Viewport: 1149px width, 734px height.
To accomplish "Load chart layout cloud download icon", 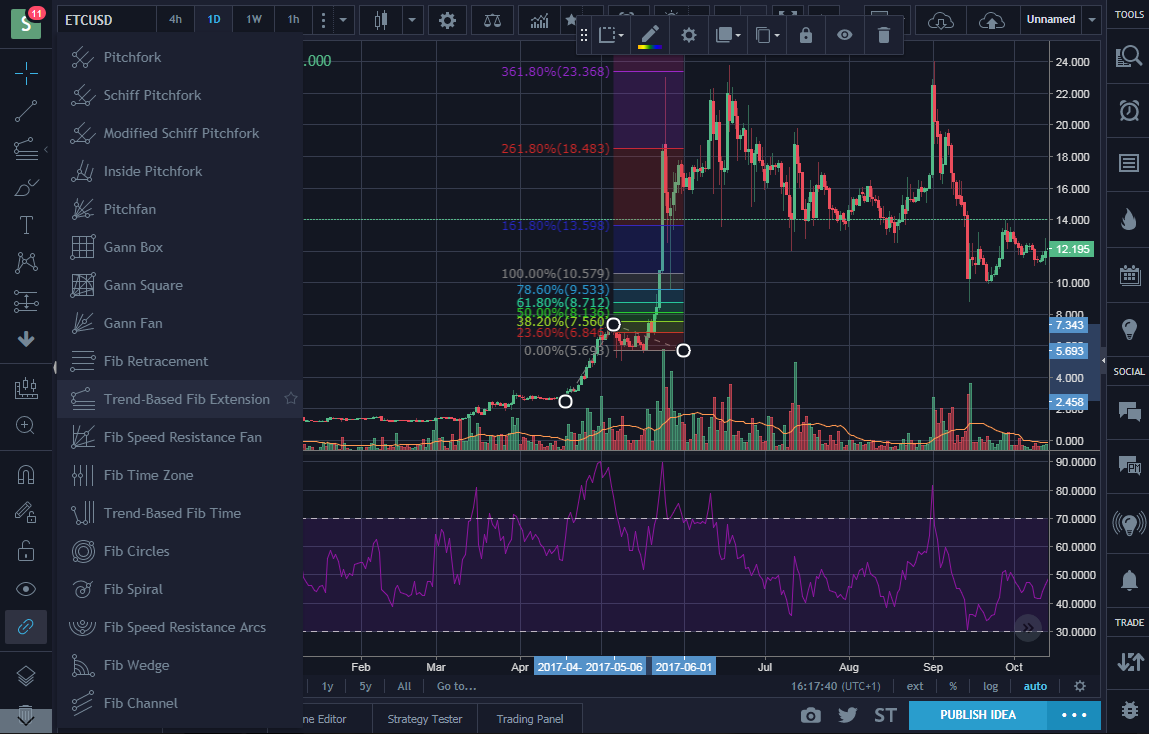I will (941, 20).
